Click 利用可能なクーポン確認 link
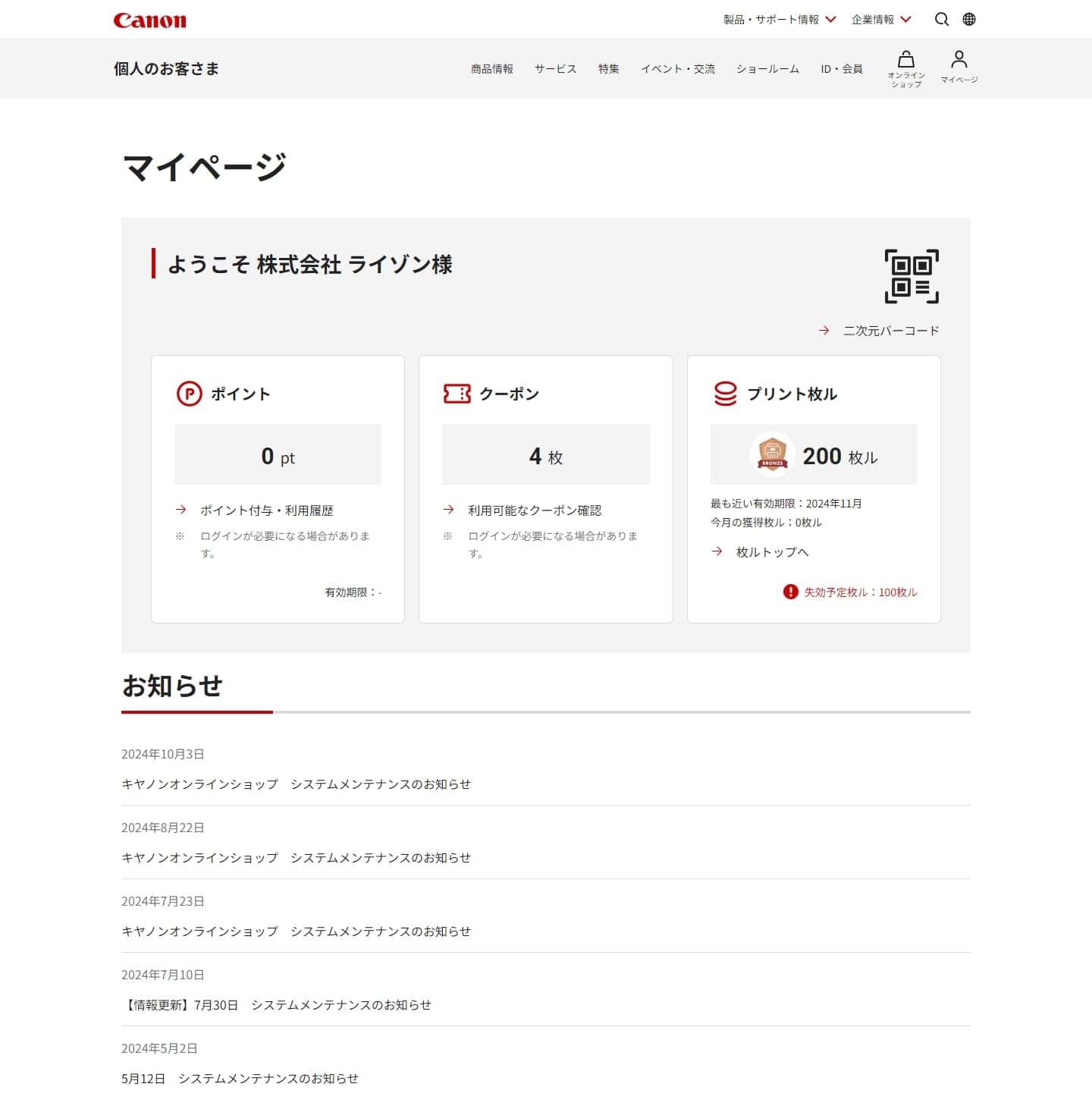1092x1112 pixels. [x=534, y=510]
